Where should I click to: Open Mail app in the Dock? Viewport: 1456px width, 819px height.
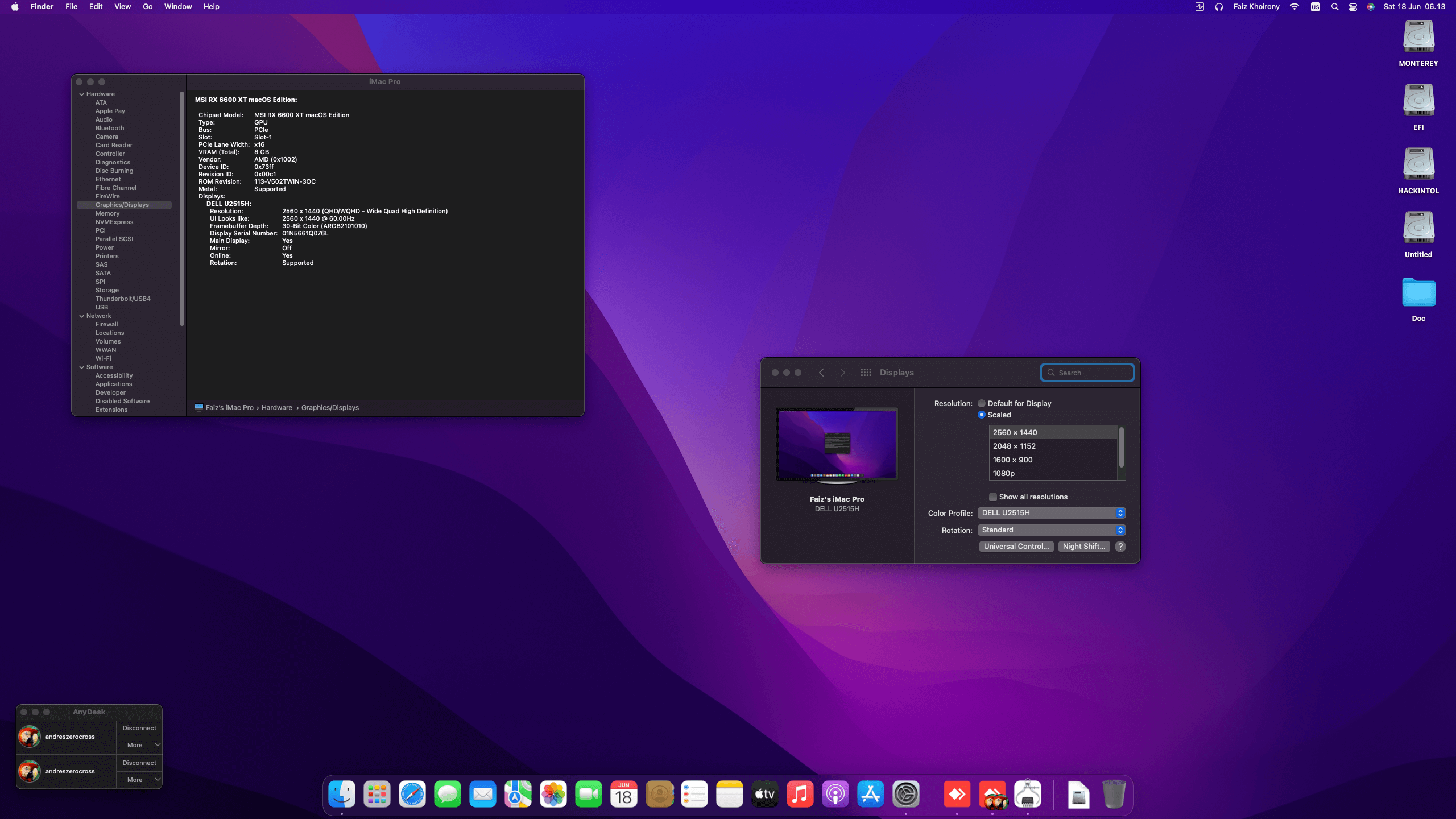483,794
